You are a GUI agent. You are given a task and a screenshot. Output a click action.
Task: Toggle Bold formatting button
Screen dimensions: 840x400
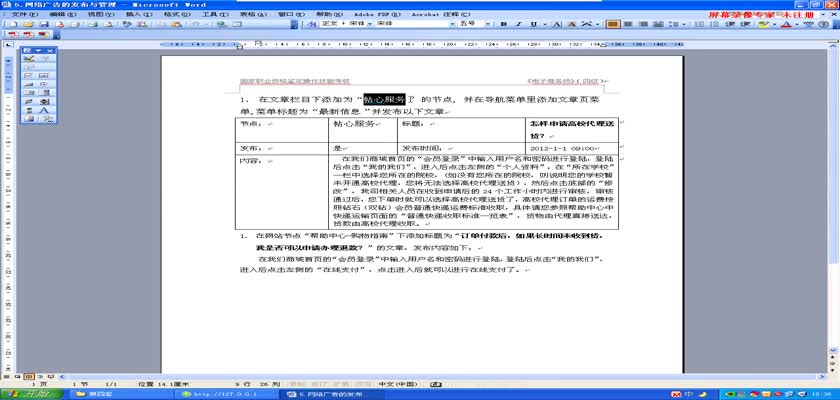(x=504, y=25)
